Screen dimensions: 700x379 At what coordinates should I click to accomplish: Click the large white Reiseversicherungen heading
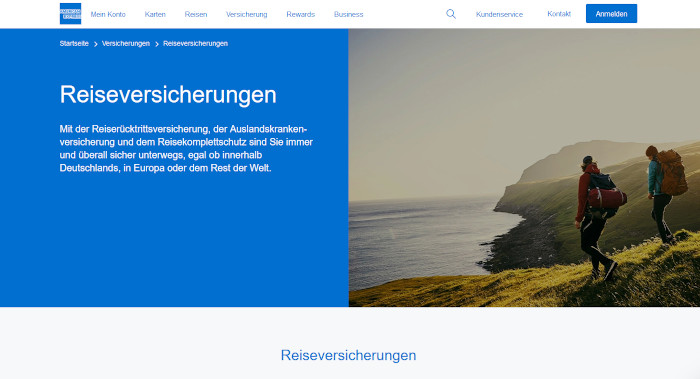pos(168,95)
